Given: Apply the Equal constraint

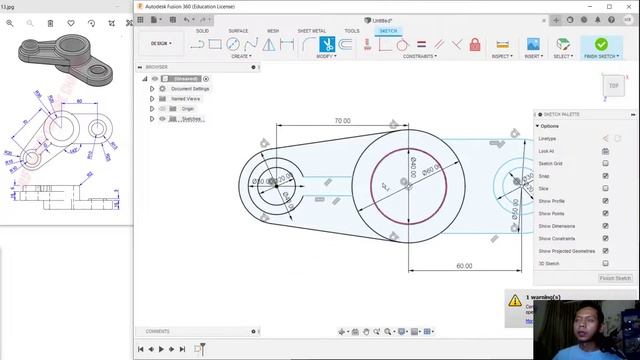Looking at the screenshot, I should click(x=421, y=44).
